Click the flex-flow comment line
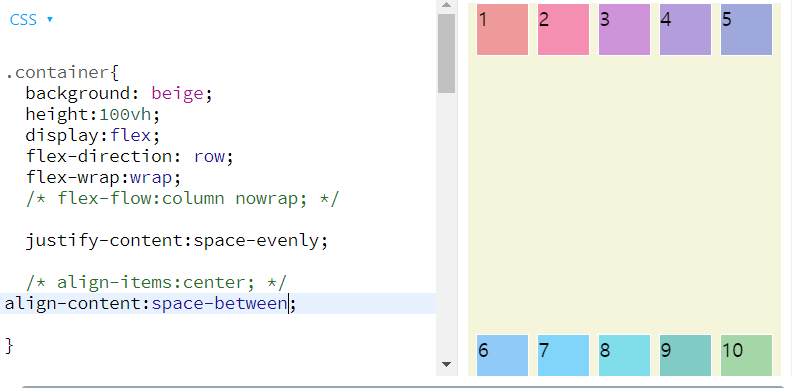 point(183,199)
